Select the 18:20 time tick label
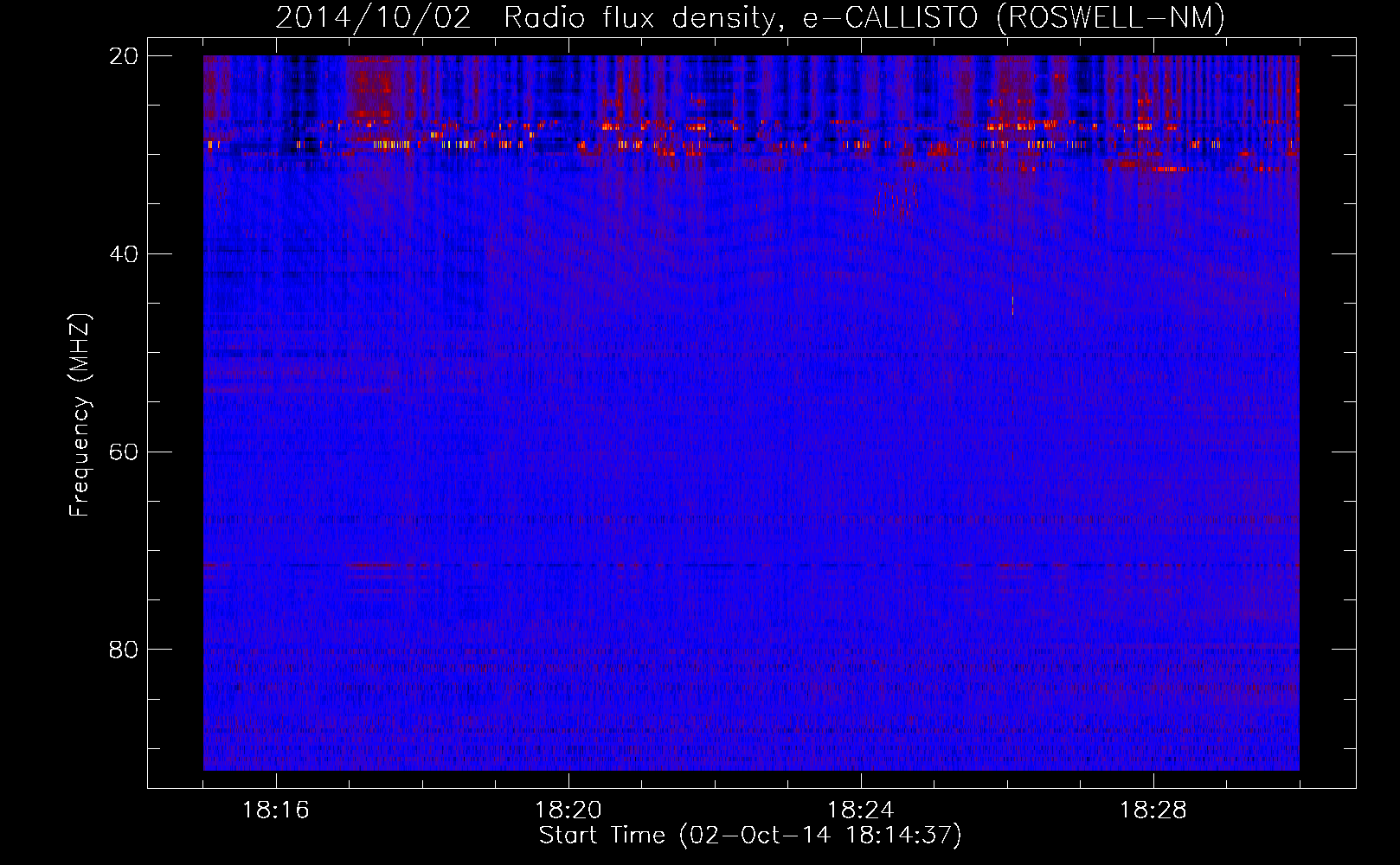Viewport: 1400px width, 865px height. tap(568, 811)
